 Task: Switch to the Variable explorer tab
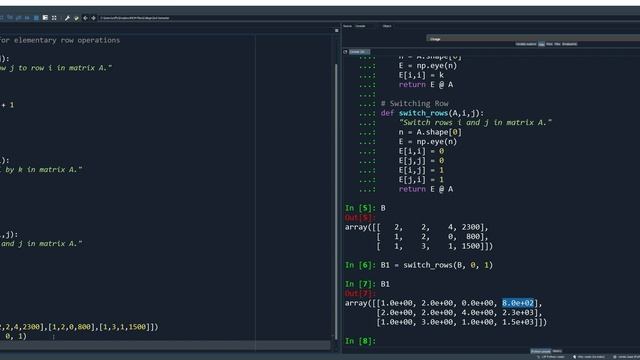point(526,44)
